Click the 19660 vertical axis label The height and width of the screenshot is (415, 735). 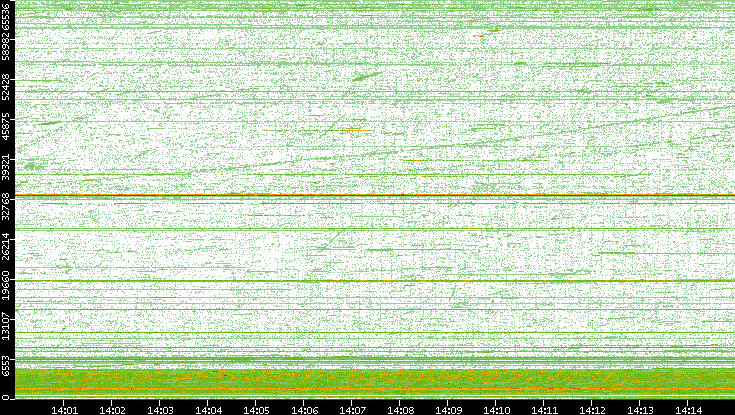(x=6, y=283)
